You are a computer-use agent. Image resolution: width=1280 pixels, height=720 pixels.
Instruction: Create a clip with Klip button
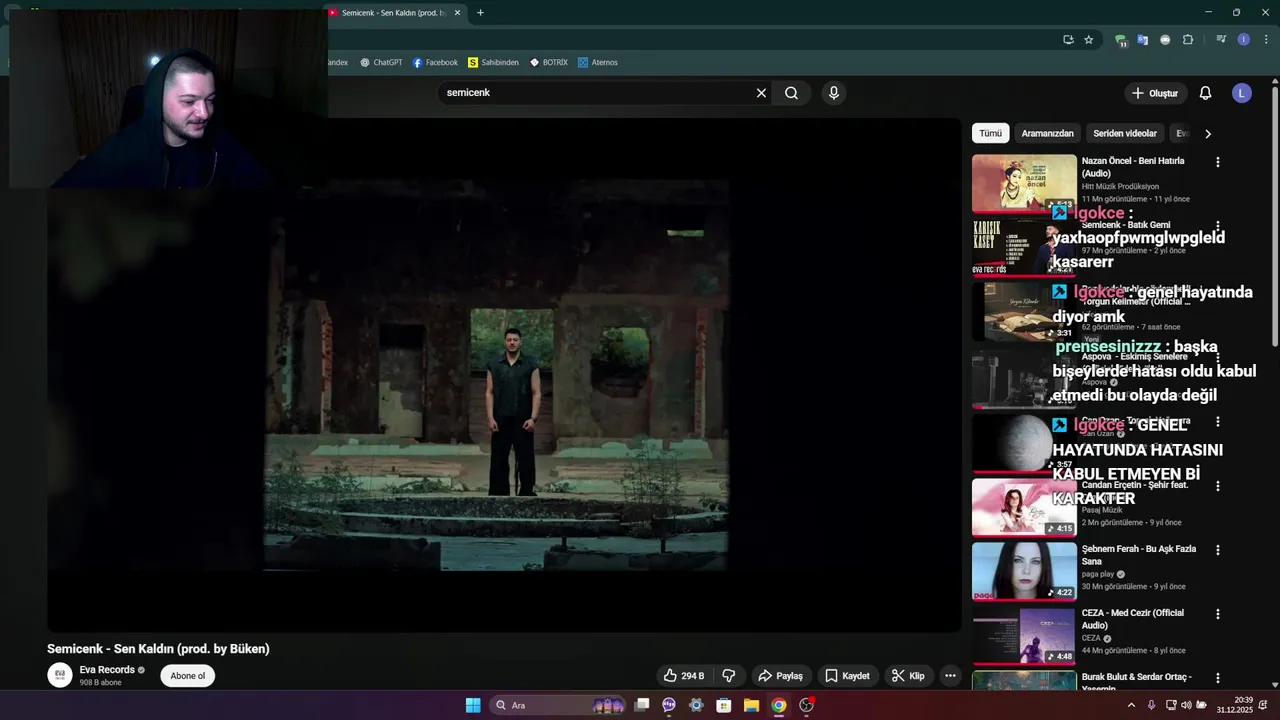pyautogui.click(x=908, y=676)
